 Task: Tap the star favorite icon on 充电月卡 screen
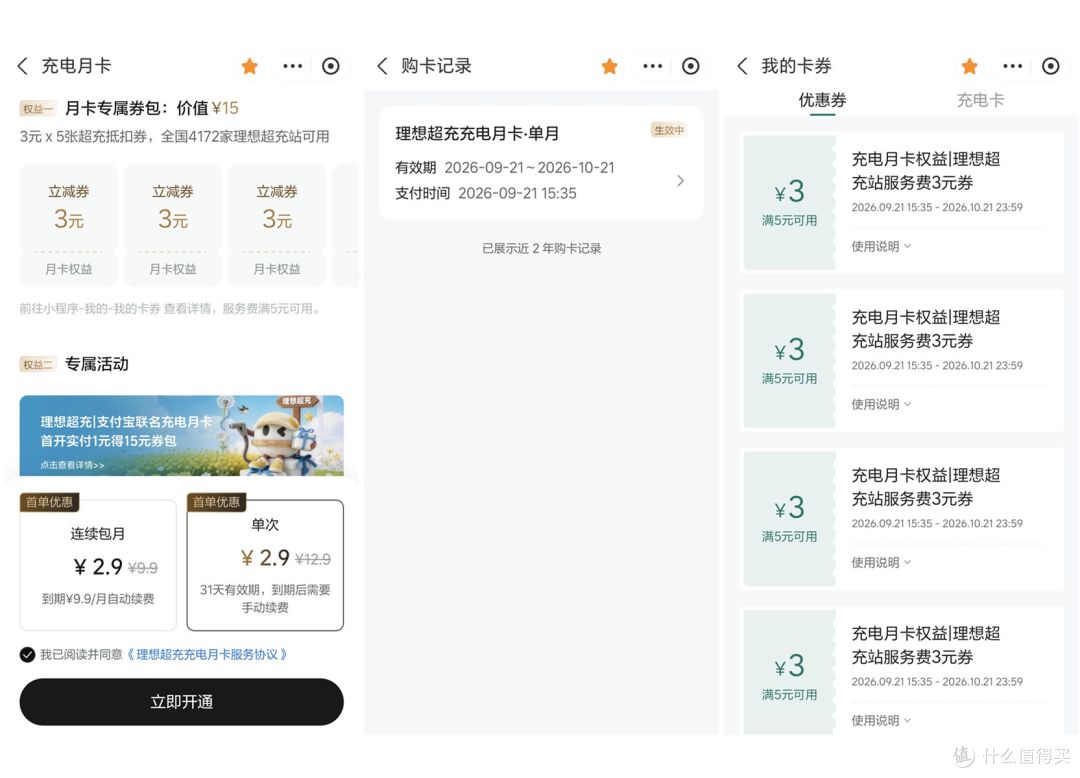(x=249, y=66)
